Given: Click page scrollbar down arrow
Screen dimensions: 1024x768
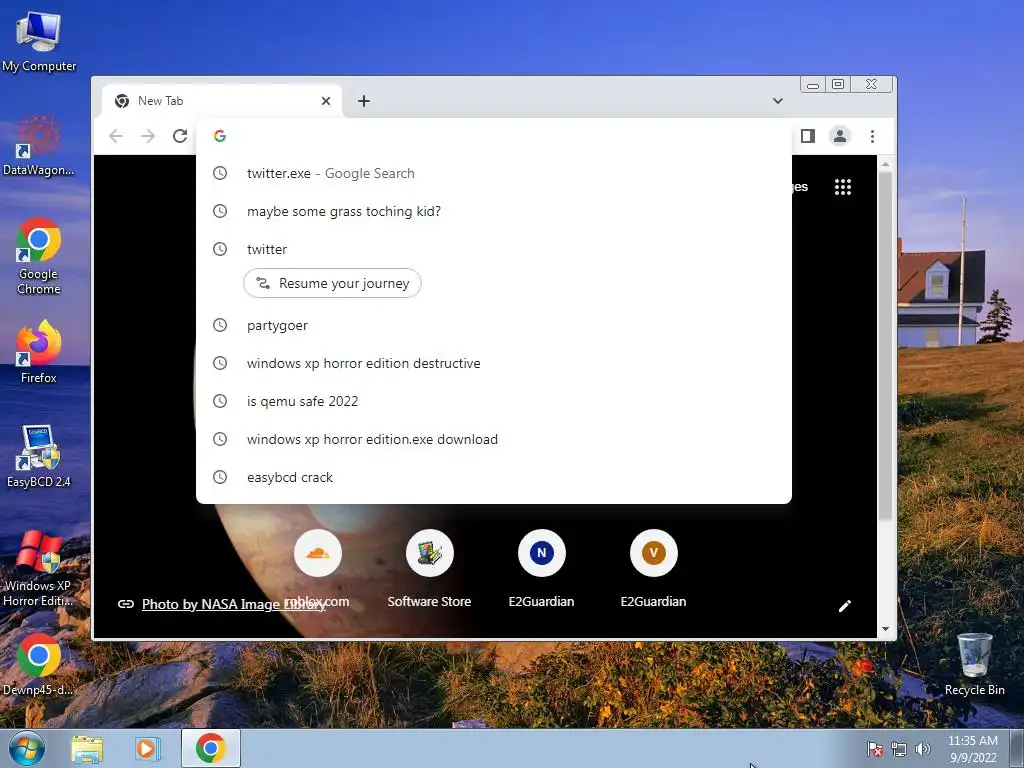Looking at the screenshot, I should coord(886,629).
